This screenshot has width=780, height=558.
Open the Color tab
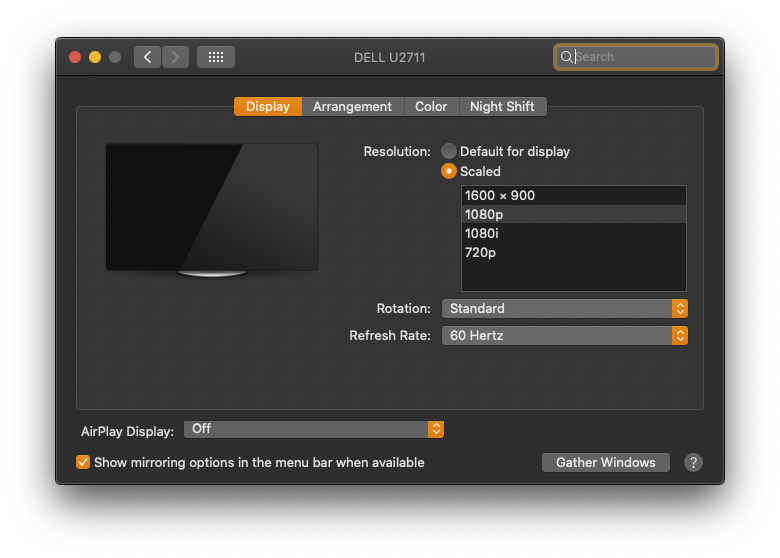[x=431, y=106]
